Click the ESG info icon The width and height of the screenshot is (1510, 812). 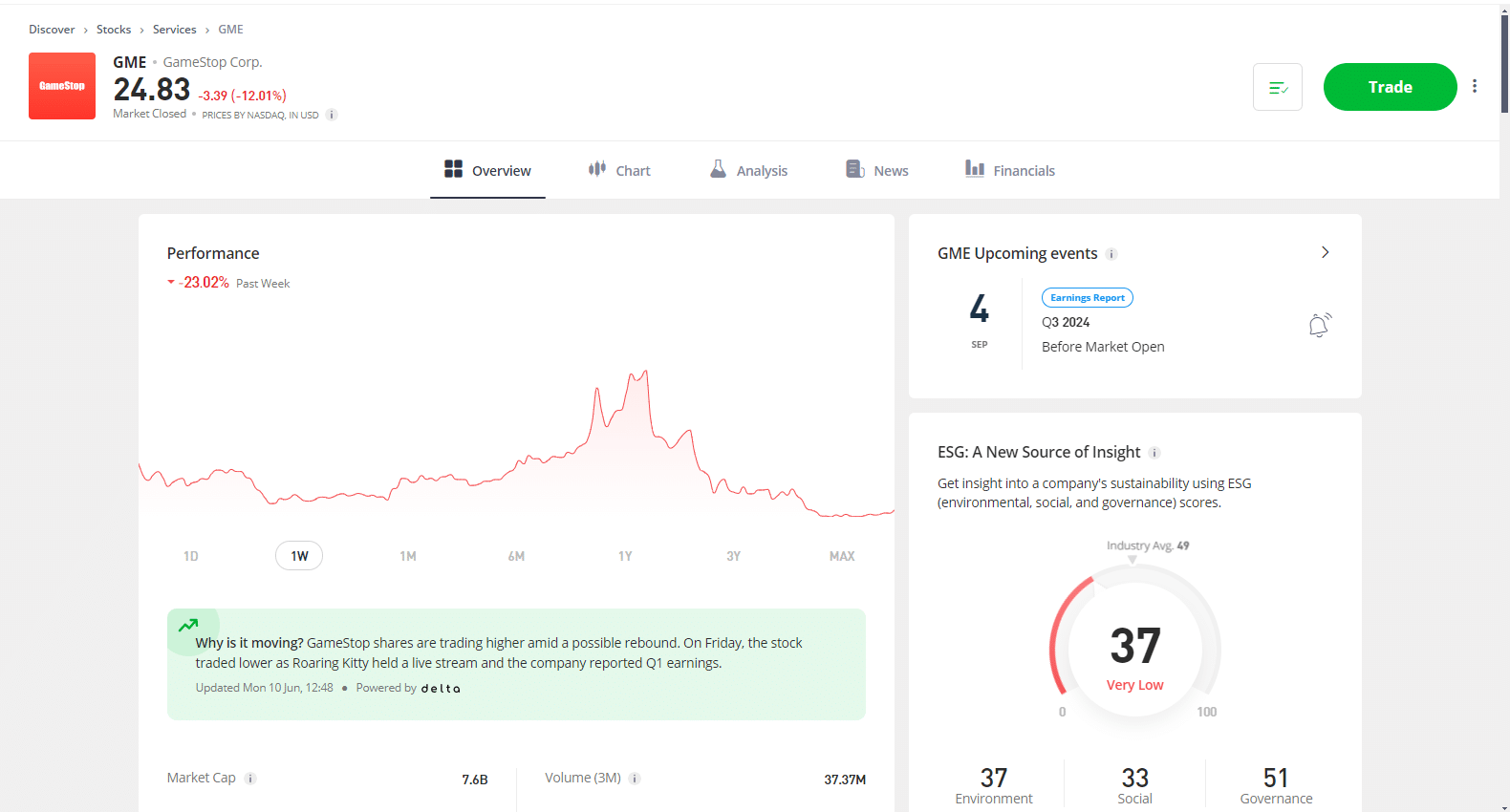tap(1154, 453)
